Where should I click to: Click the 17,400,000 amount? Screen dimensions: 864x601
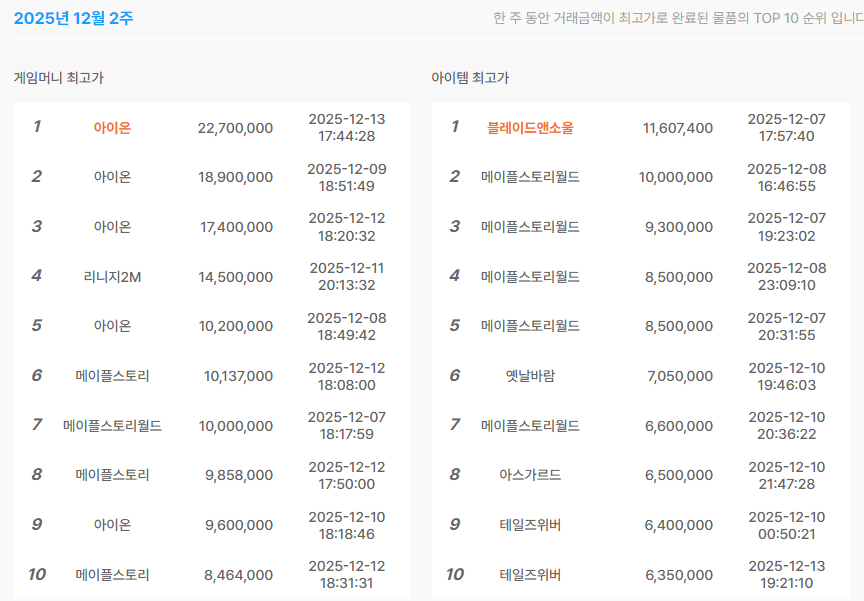pos(236,227)
